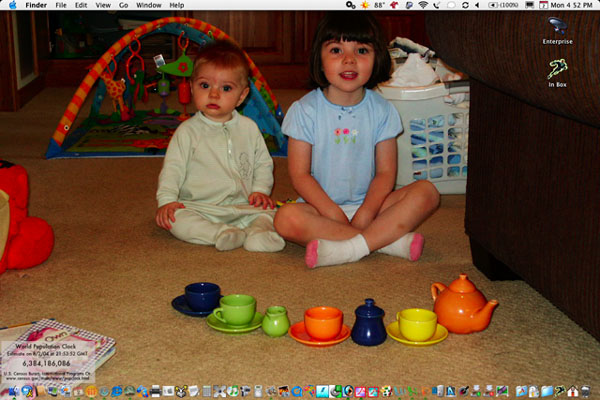Image resolution: width=600 pixels, height=400 pixels.
Task: Open the clapperboard movie Dock icon
Action: (284, 391)
